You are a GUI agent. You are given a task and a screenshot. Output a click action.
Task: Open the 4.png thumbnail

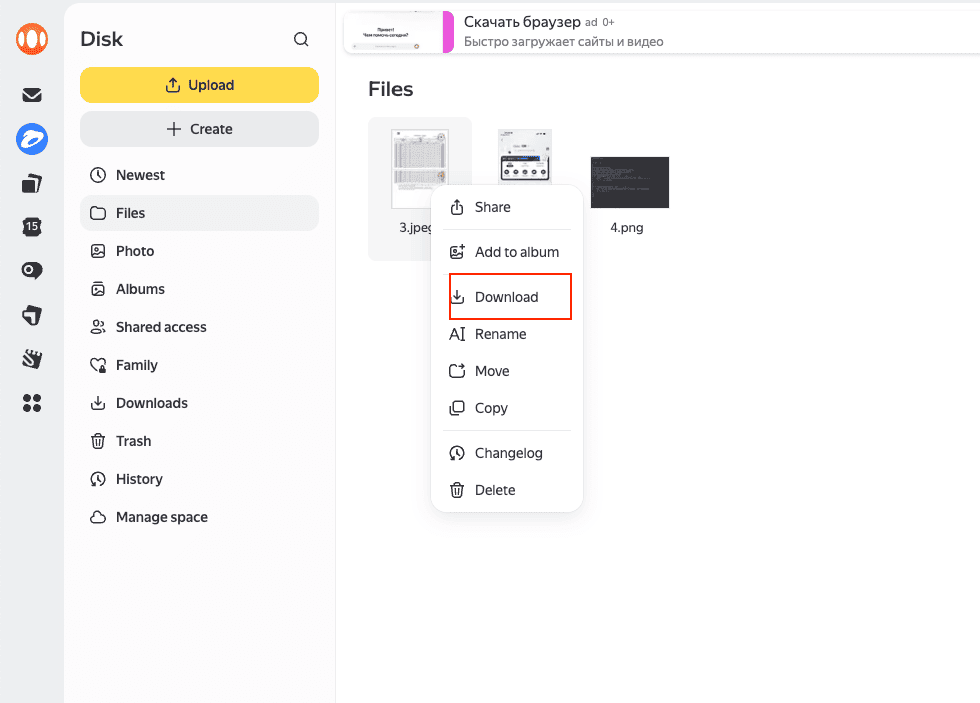pyautogui.click(x=629, y=182)
